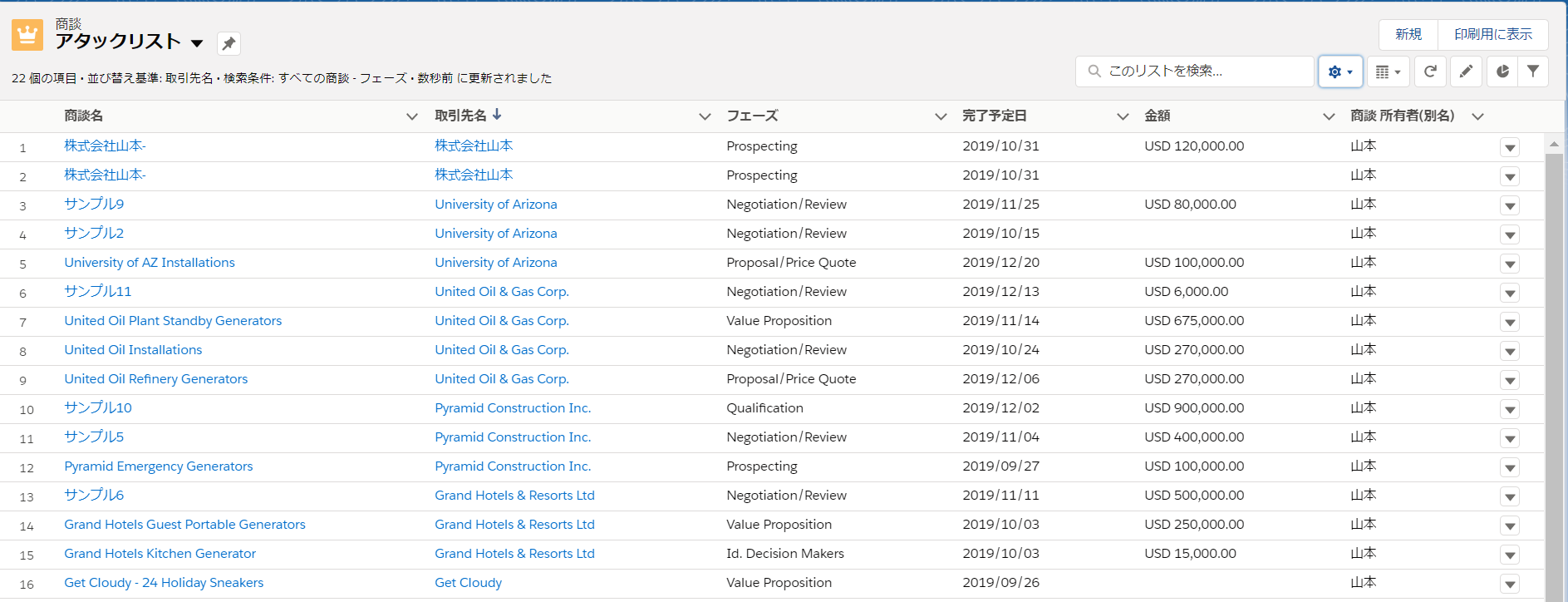
Task: Open filters with the funnel icon
Action: 1533,72
